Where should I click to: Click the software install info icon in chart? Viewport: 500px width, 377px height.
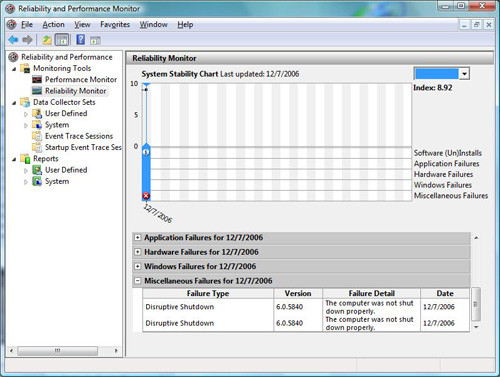146,153
